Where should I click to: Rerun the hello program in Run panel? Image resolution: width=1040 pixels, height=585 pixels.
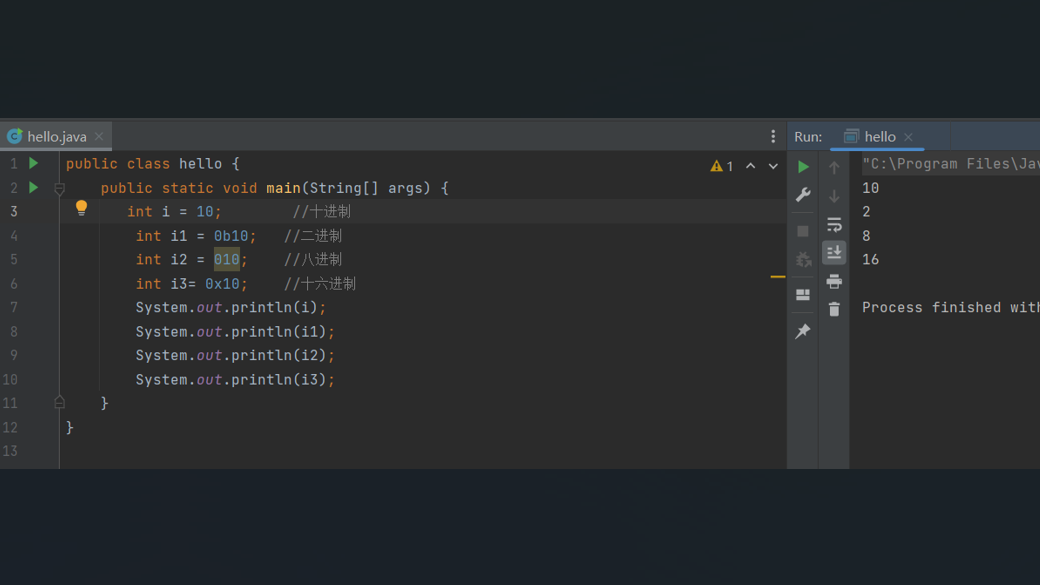[x=803, y=167]
